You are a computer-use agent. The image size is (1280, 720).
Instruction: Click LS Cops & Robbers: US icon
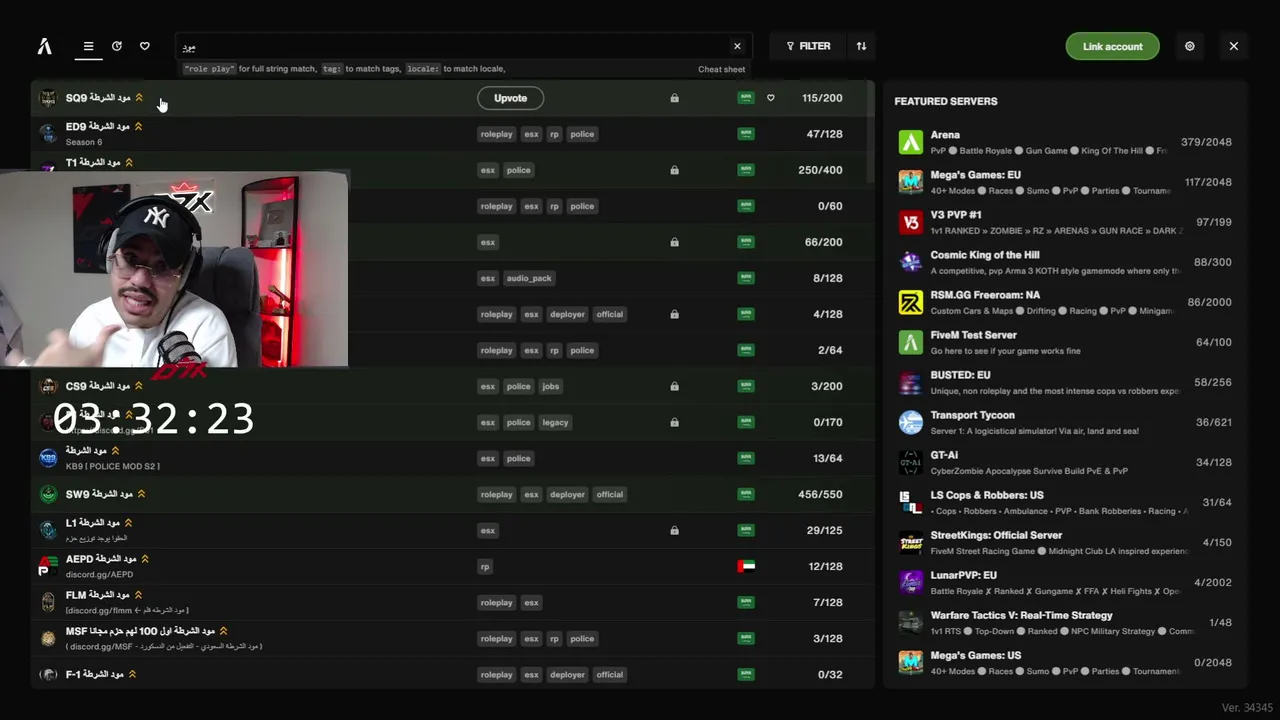click(x=910, y=502)
